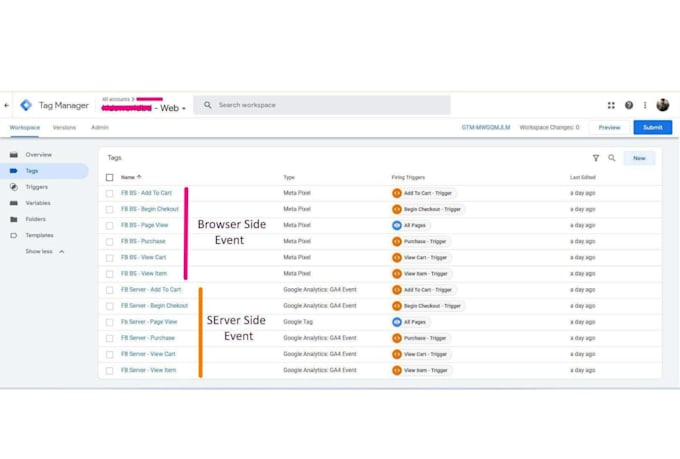The height and width of the screenshot is (459, 680).
Task: Click into the Search workspace field
Action: [322, 105]
